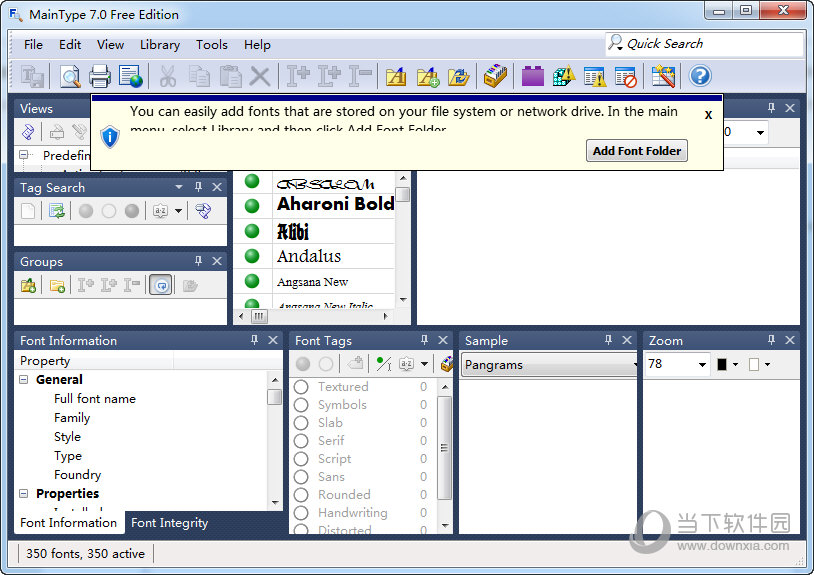Open the Tools menu
Viewport: 814px width, 575px height.
pyautogui.click(x=212, y=45)
